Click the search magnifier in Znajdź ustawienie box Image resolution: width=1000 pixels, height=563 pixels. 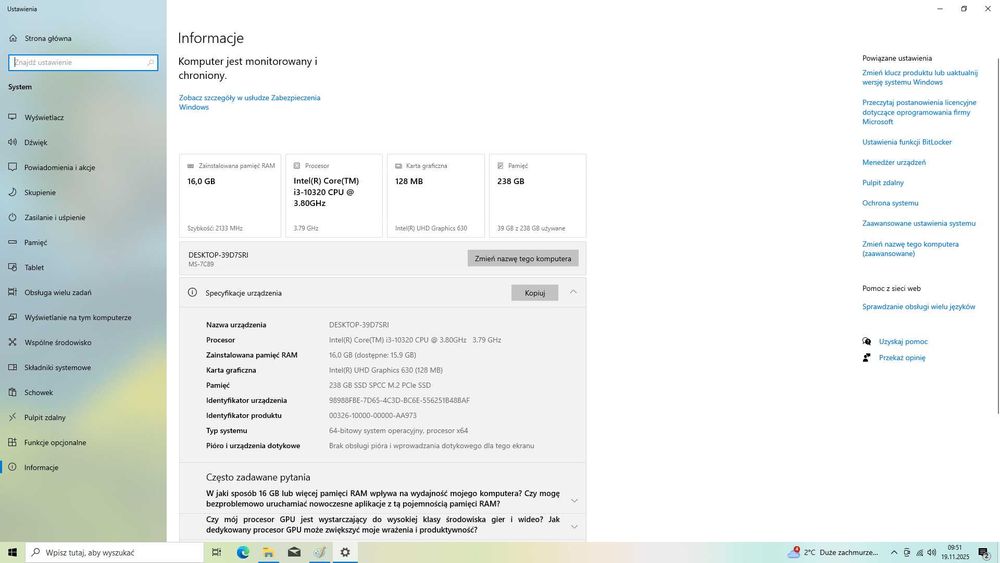151,62
